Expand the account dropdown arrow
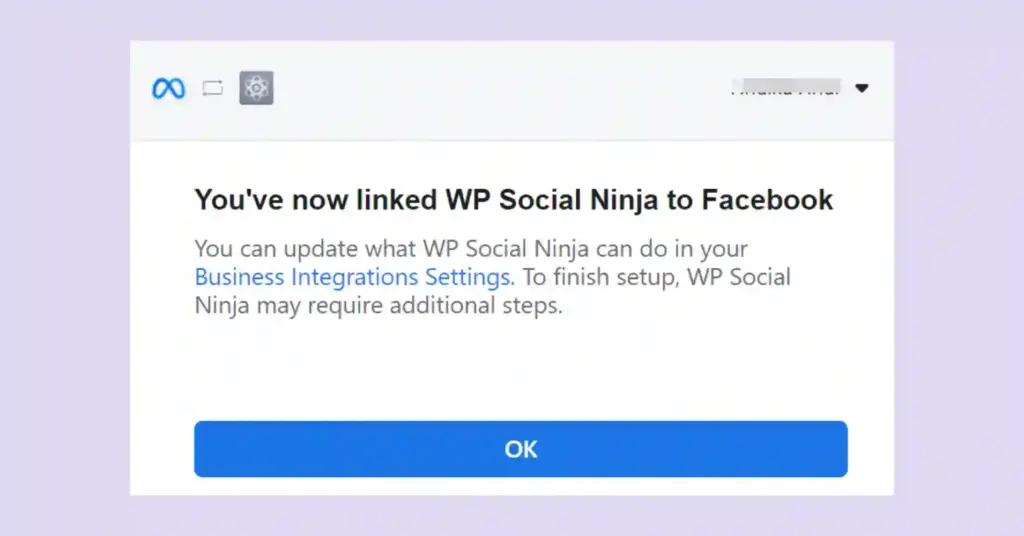1024x536 pixels. point(862,88)
